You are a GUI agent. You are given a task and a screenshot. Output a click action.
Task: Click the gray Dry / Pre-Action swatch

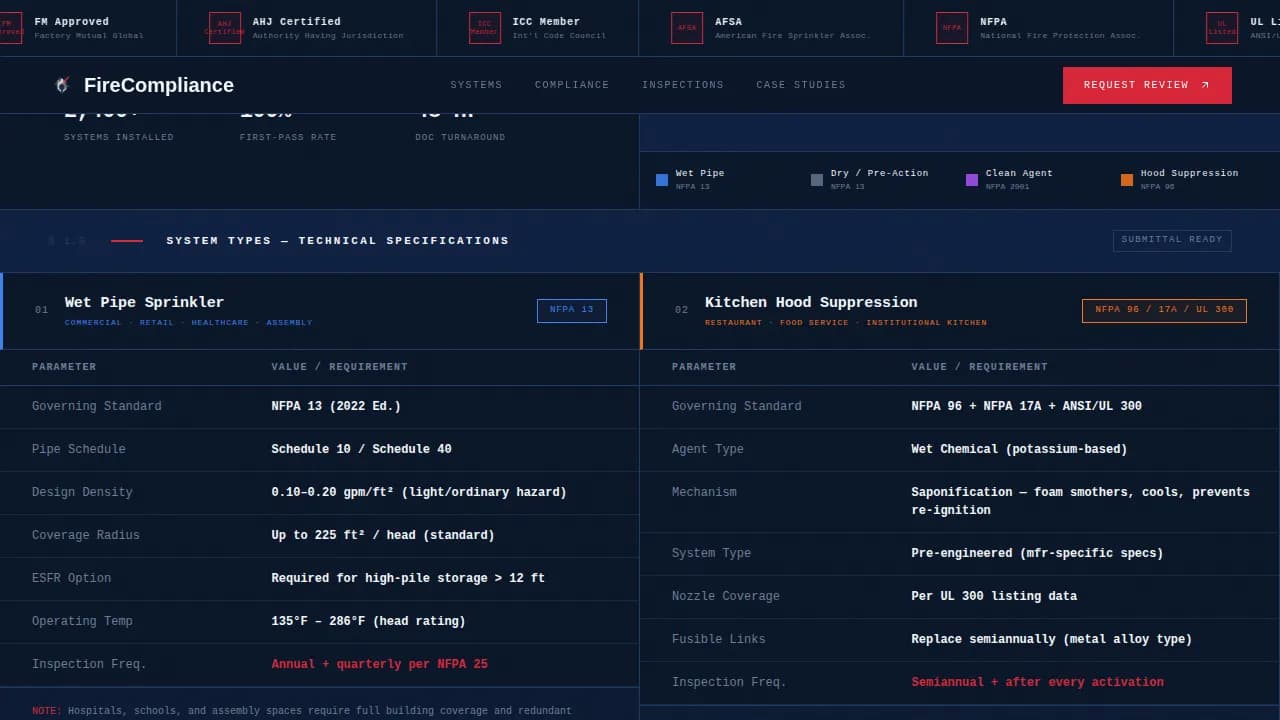coord(817,180)
